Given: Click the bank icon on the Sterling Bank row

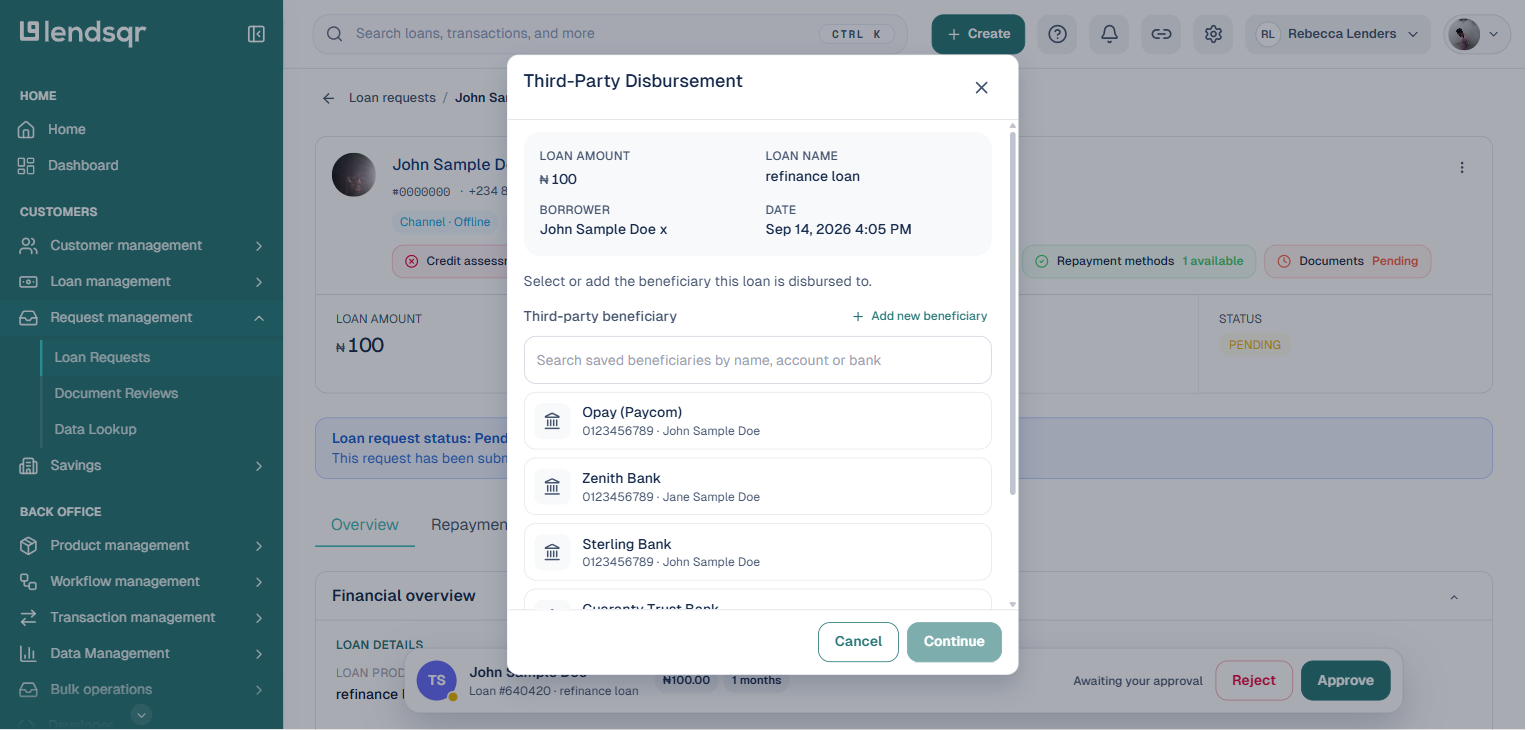Looking at the screenshot, I should tap(552, 552).
